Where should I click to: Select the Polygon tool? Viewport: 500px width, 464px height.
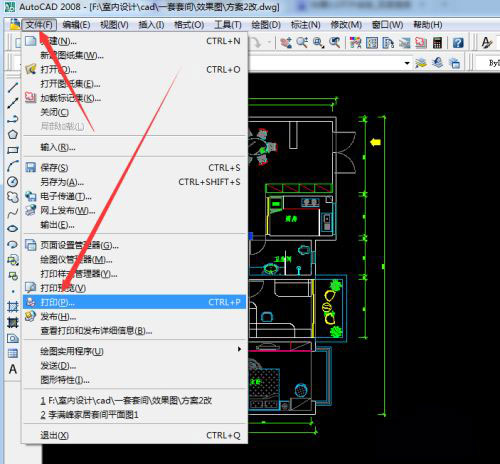pos(13,135)
